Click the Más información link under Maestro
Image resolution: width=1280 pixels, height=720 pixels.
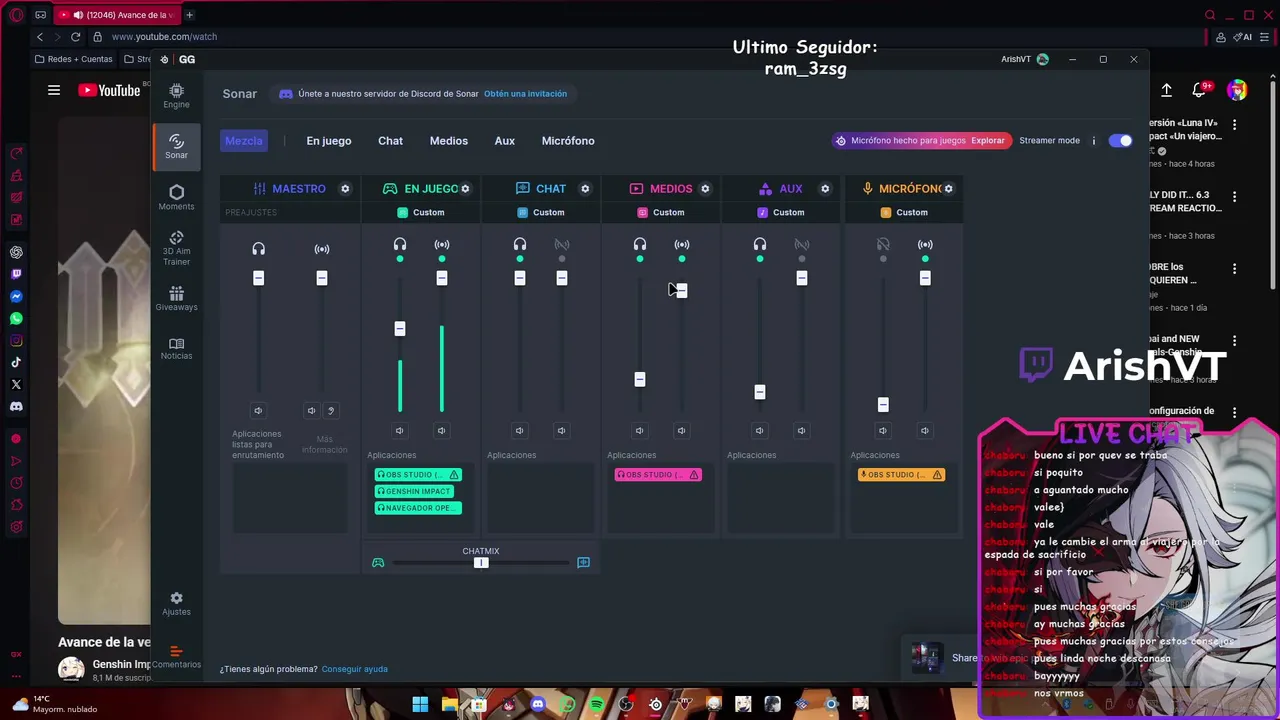point(325,444)
